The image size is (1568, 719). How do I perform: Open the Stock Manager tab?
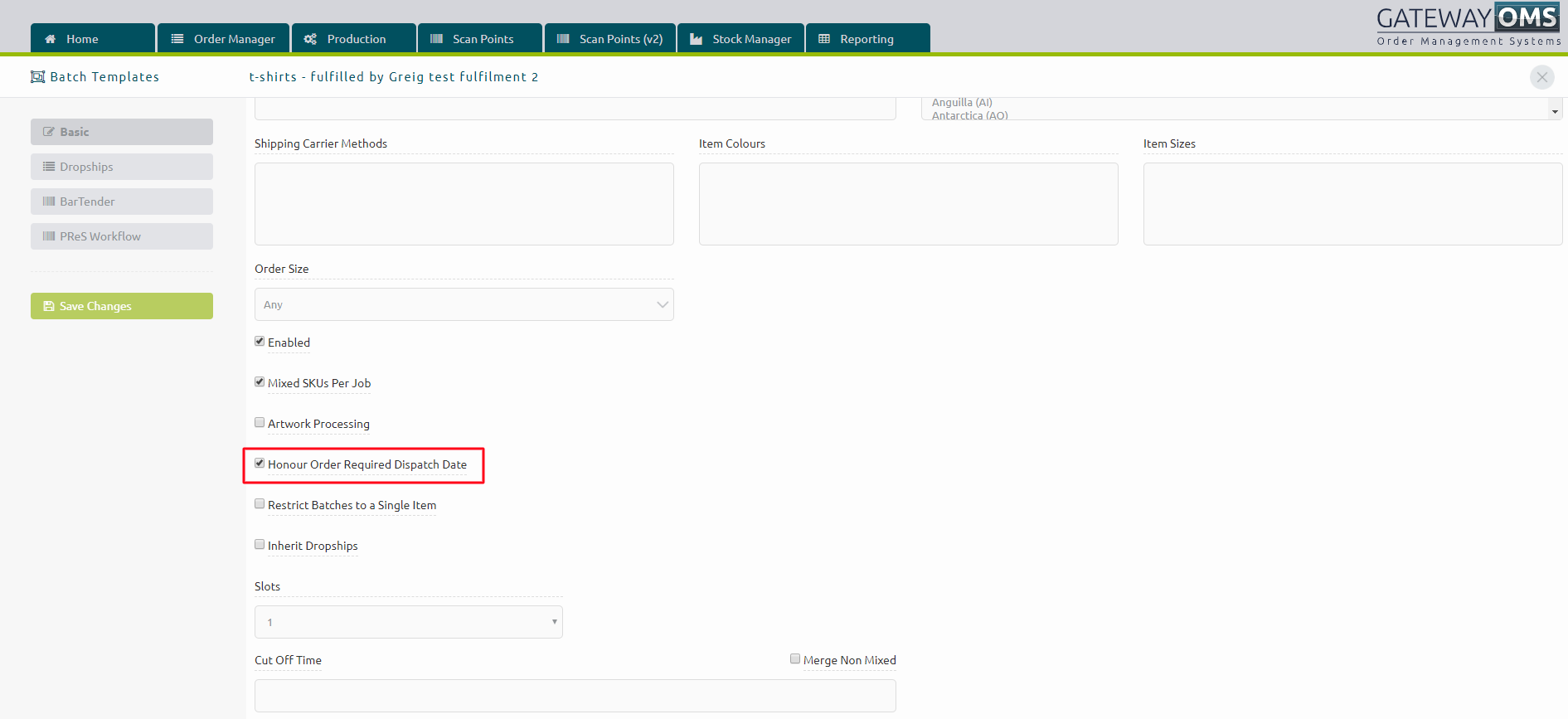point(741,38)
